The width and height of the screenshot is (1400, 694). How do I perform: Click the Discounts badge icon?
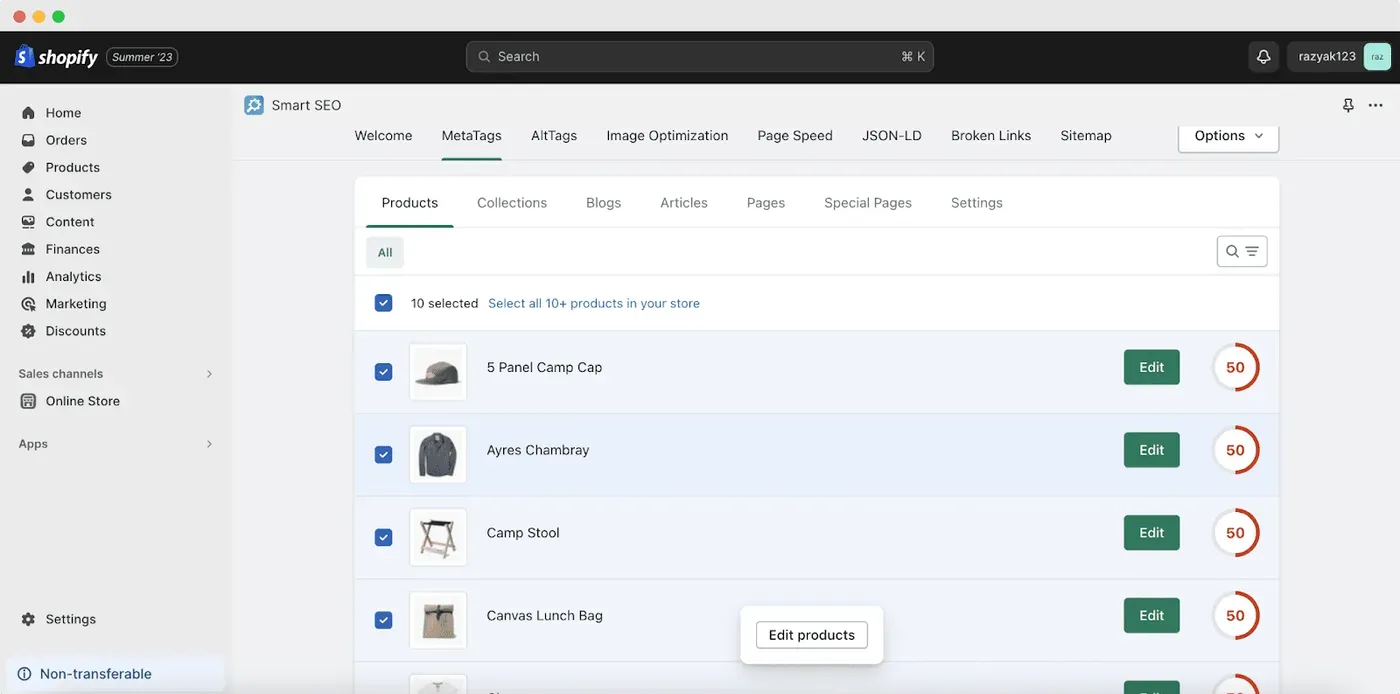click(x=28, y=331)
